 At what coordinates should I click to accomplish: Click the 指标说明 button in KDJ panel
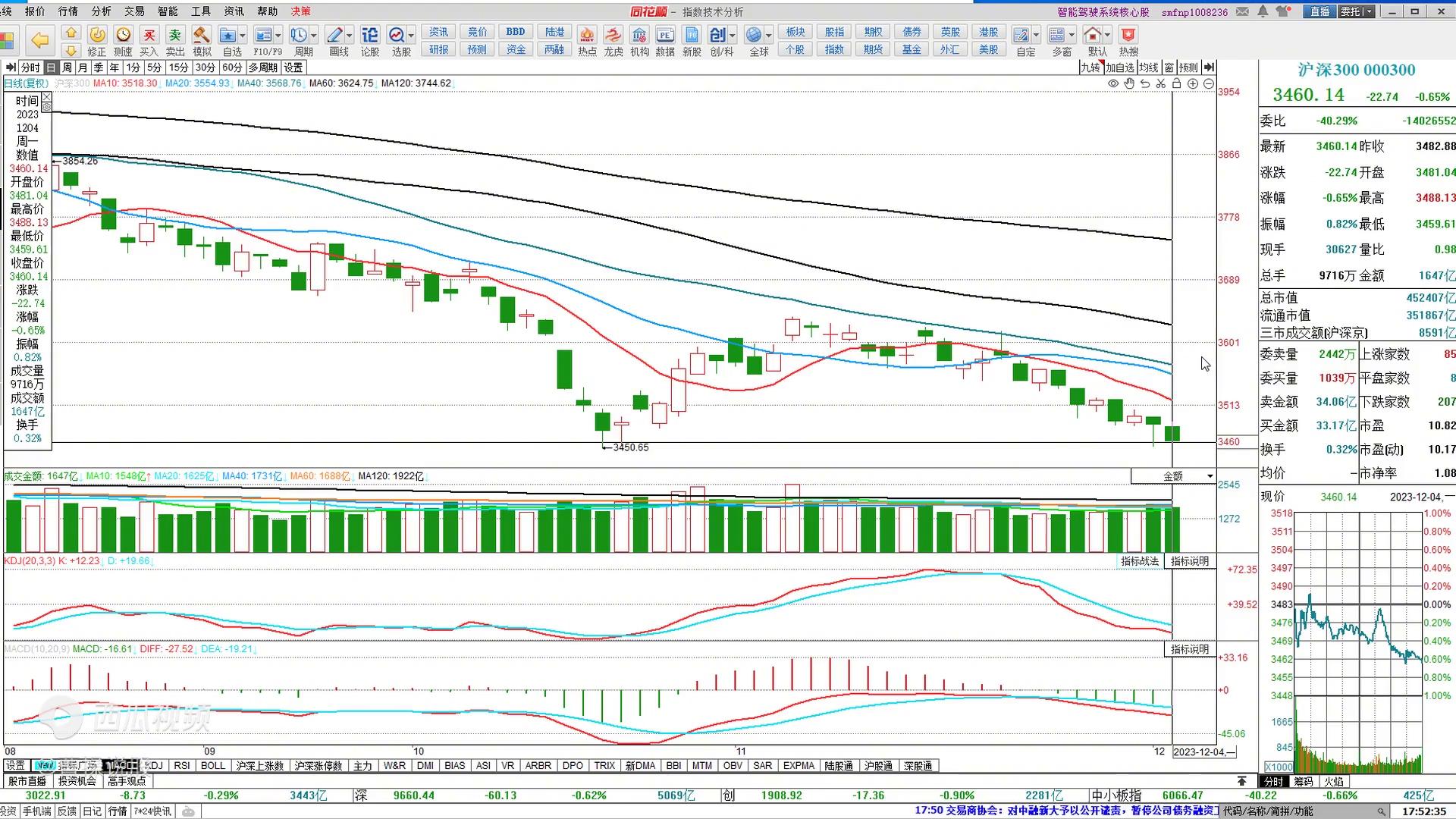[x=1189, y=561]
